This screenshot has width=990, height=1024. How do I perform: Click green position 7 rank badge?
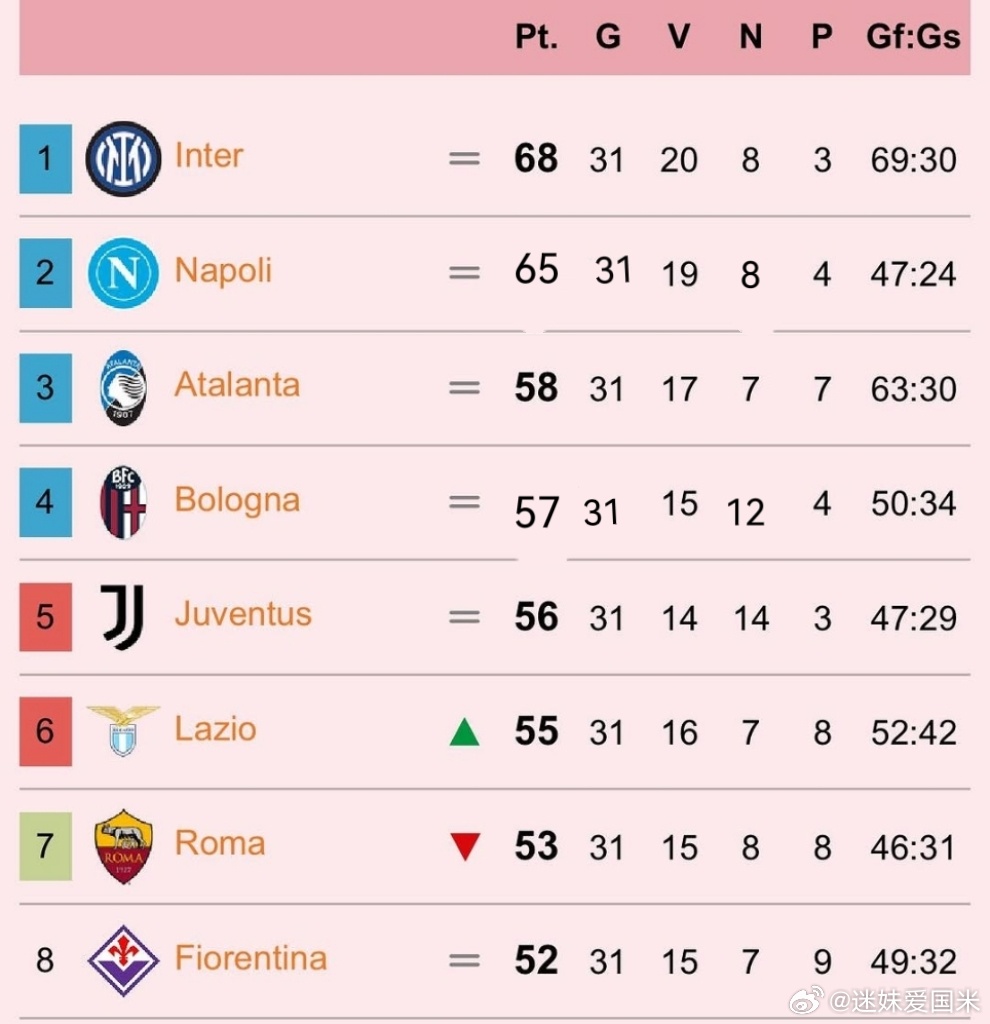(46, 846)
